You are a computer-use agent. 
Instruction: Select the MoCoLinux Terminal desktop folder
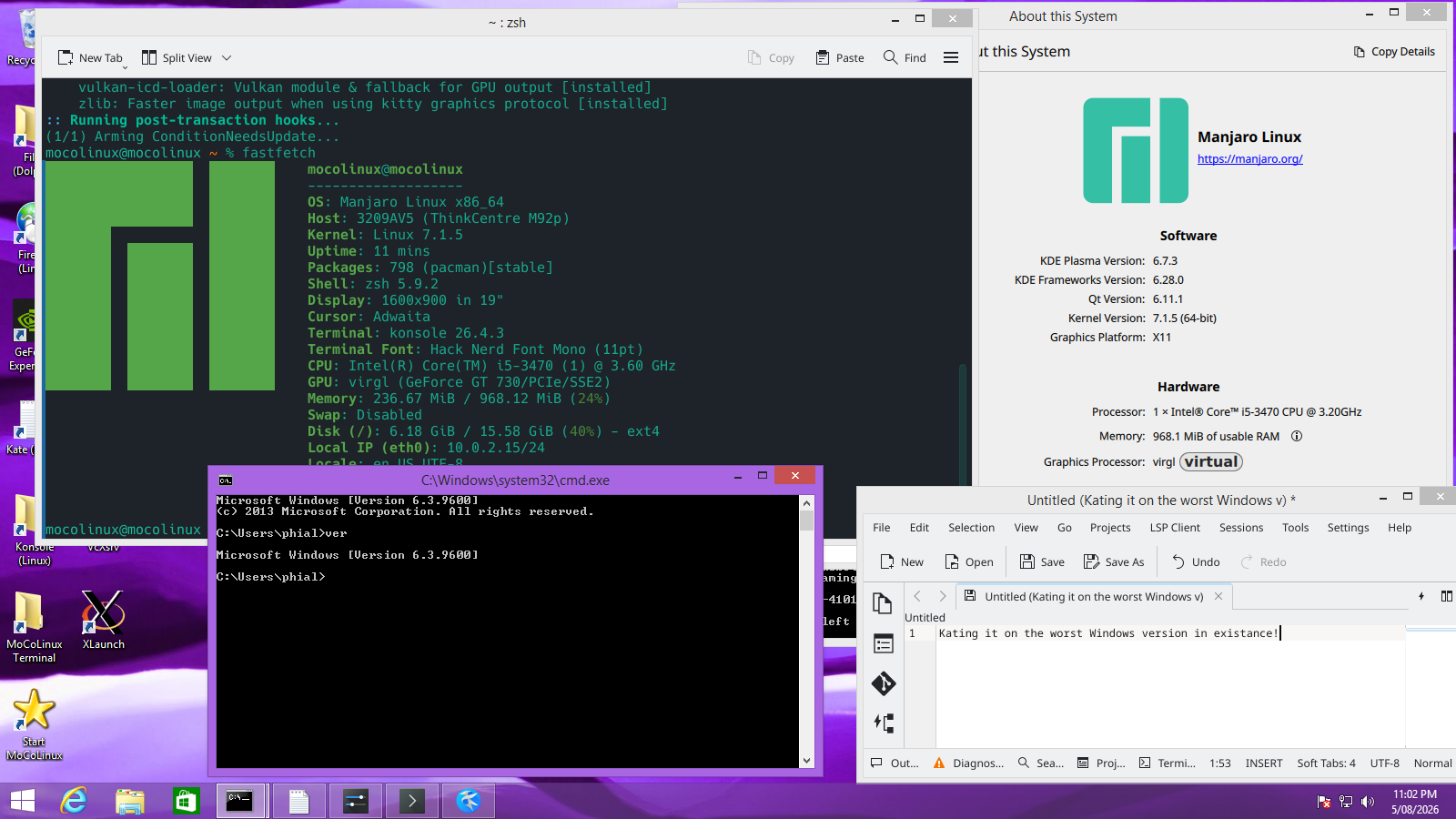click(x=34, y=627)
